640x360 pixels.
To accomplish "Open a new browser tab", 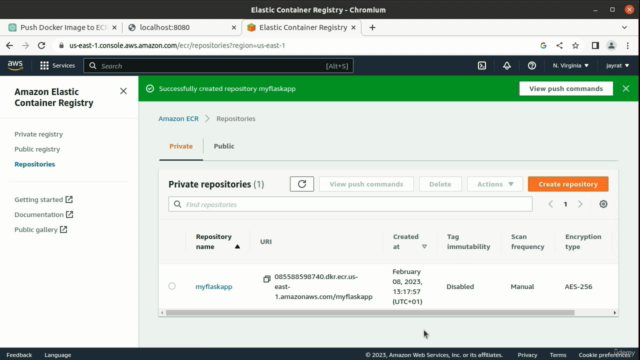I will click(x=372, y=27).
